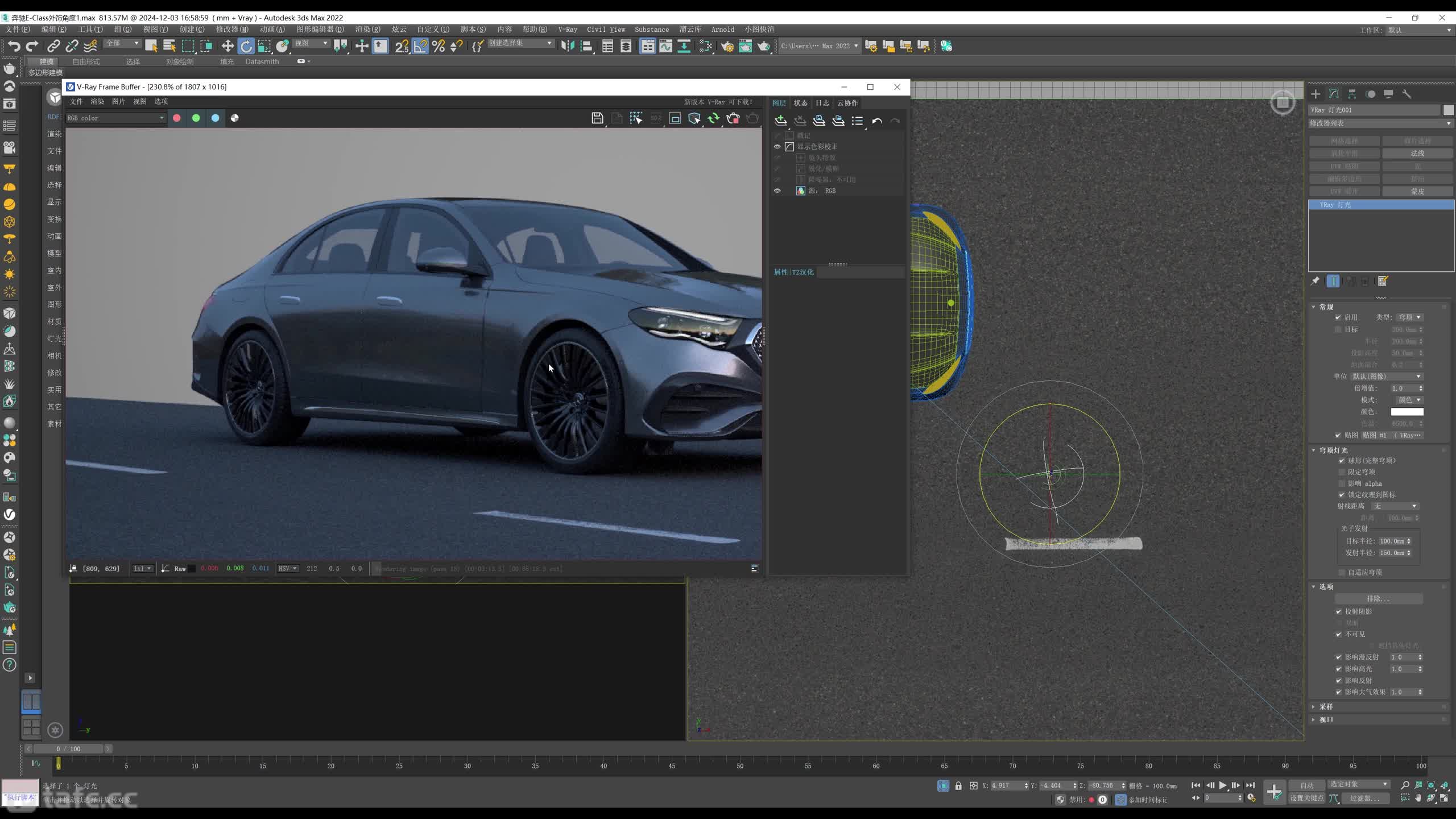The height and width of the screenshot is (819, 1456).
Task: Open the Render Setup teapot icon
Action: point(727,46)
